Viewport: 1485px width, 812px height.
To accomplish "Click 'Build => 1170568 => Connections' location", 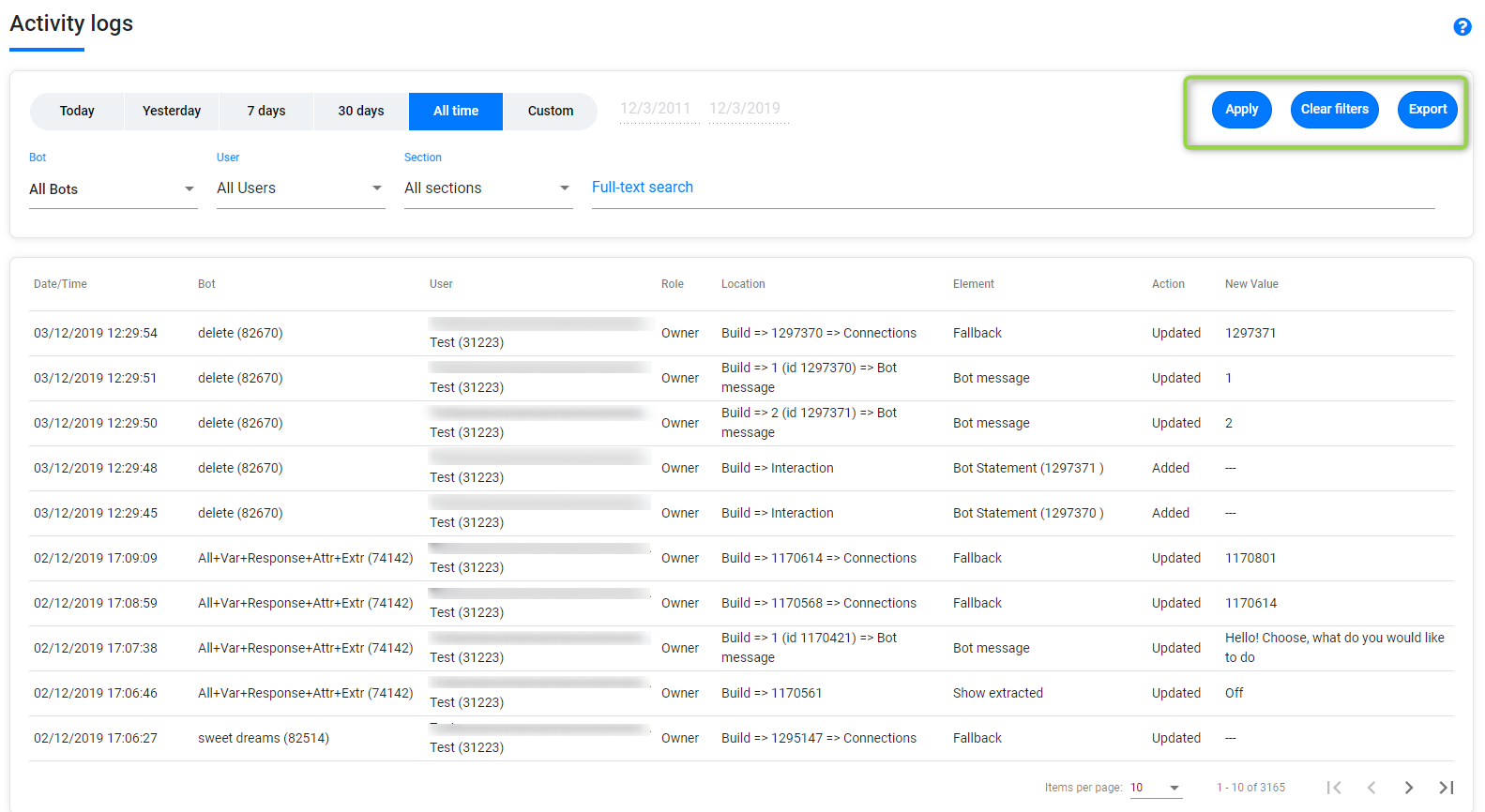I will 819,603.
